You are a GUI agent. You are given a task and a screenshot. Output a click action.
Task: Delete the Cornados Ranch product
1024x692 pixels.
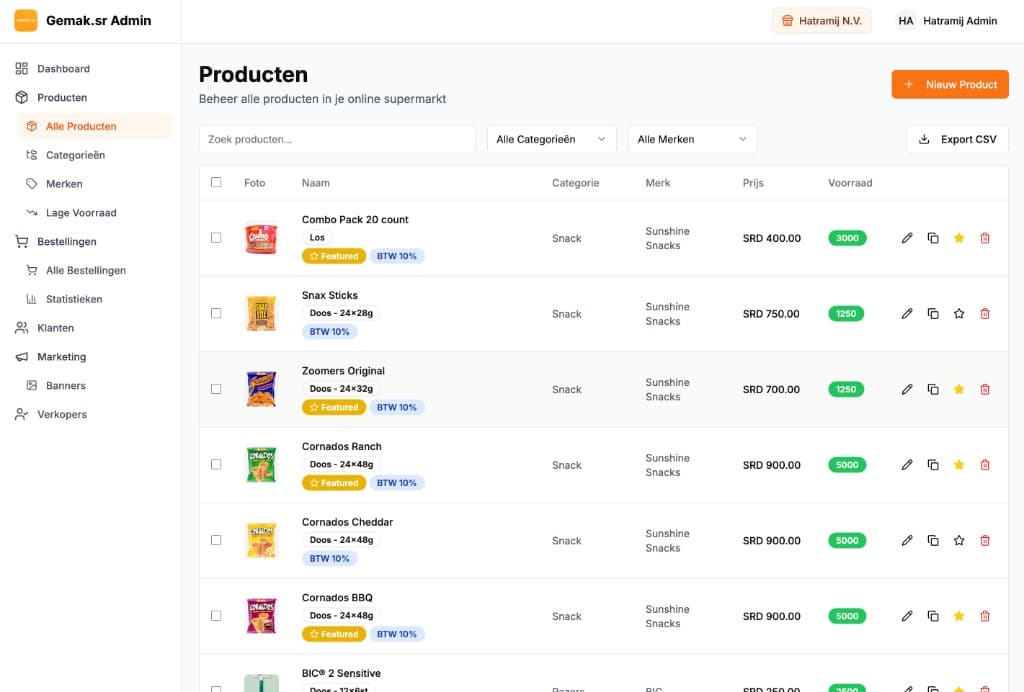pyautogui.click(x=985, y=465)
